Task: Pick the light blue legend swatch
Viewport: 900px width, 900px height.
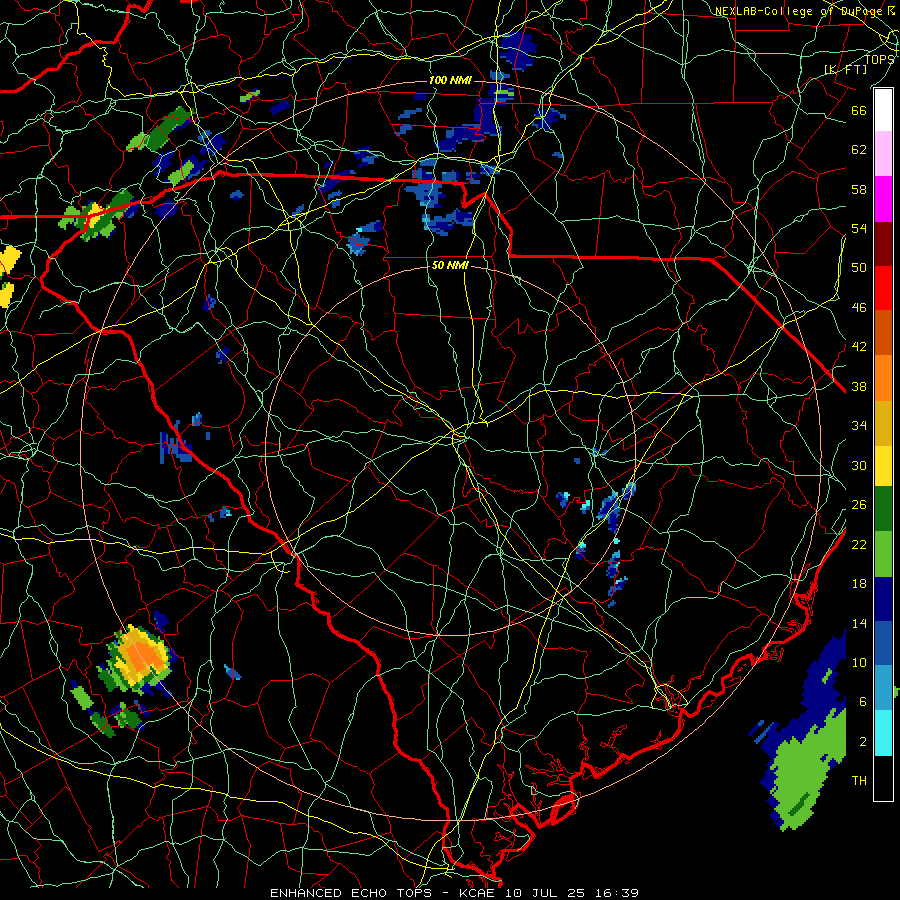Action: (x=883, y=688)
